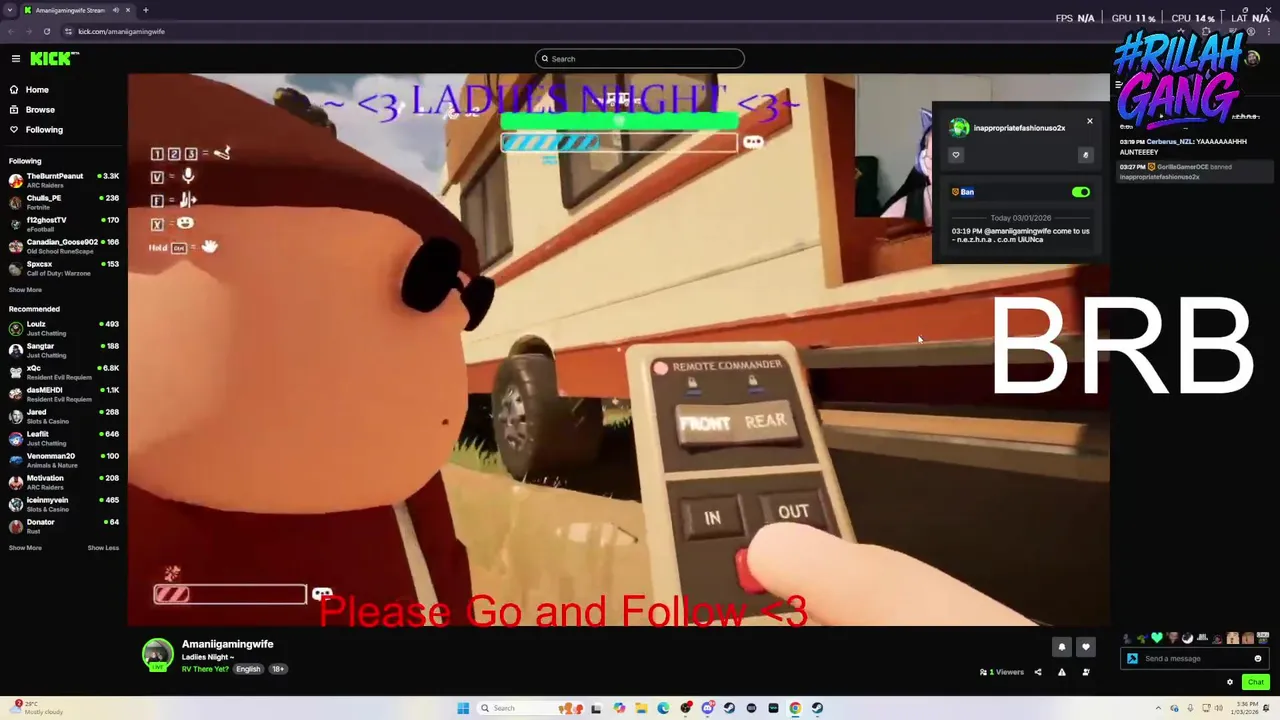
Task: Open Louiz recommended channel
Action: [x=64, y=328]
